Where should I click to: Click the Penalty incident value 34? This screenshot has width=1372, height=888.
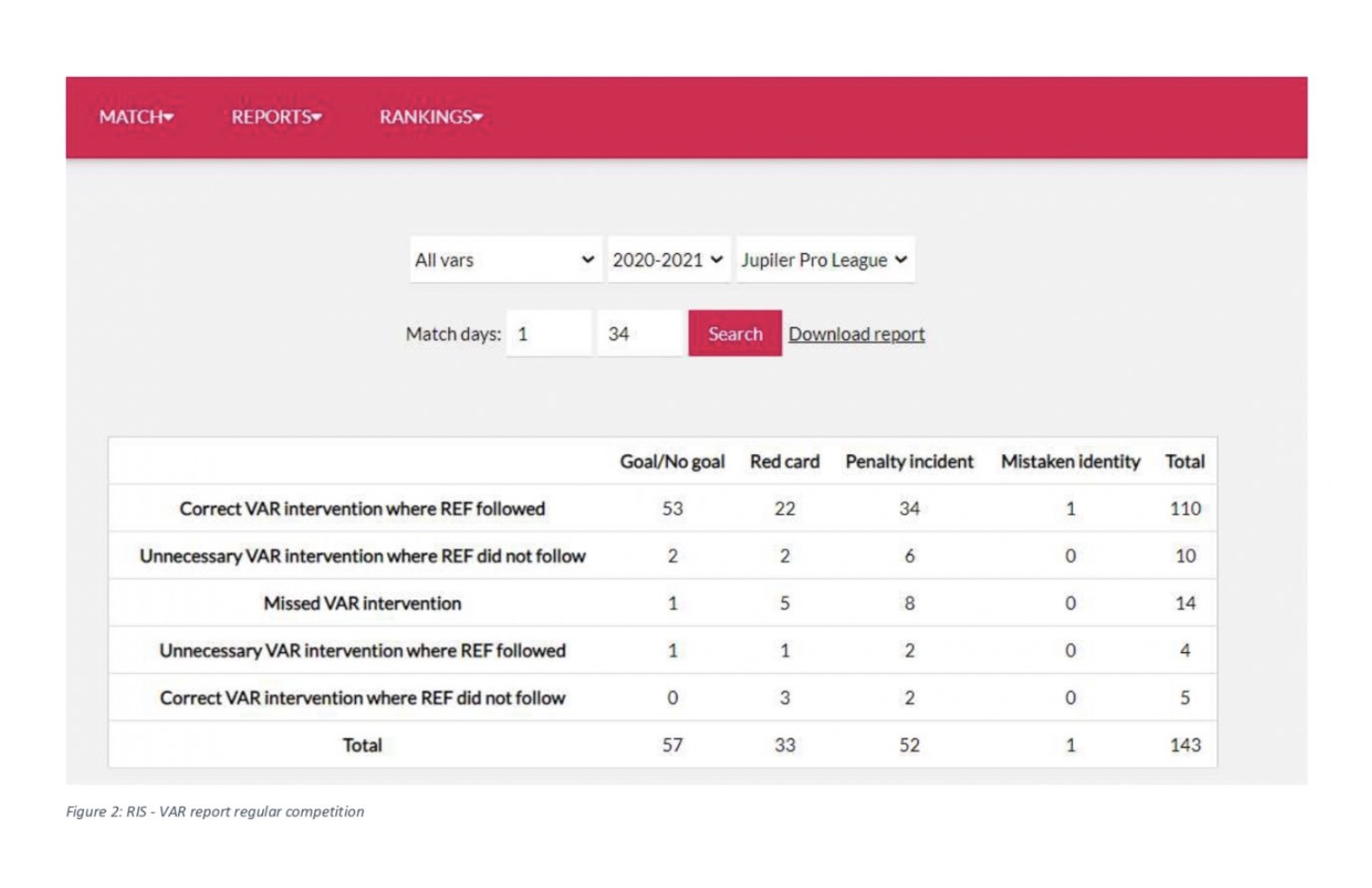pyautogui.click(x=909, y=509)
